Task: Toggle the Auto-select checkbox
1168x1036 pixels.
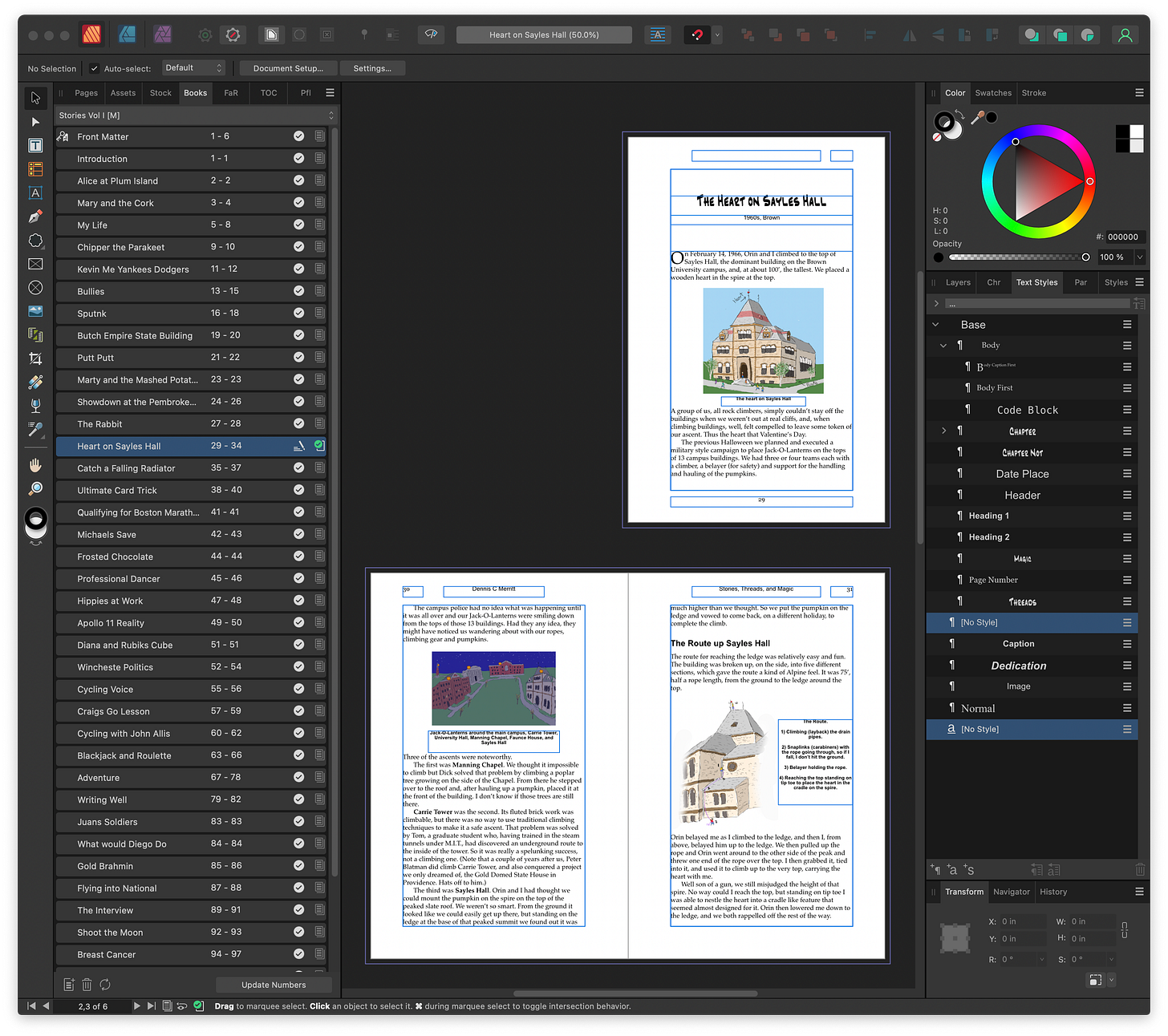Action: 95,69
